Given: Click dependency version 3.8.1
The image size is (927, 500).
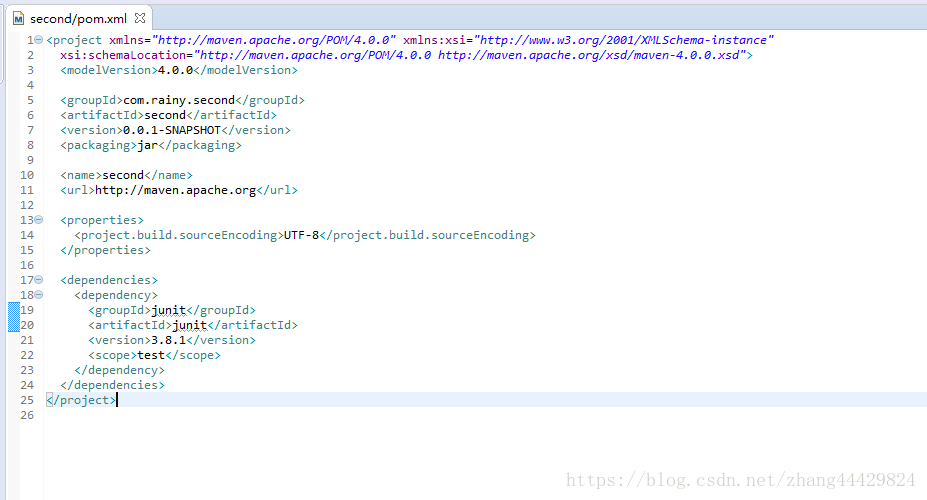Looking at the screenshot, I should (x=168, y=340).
